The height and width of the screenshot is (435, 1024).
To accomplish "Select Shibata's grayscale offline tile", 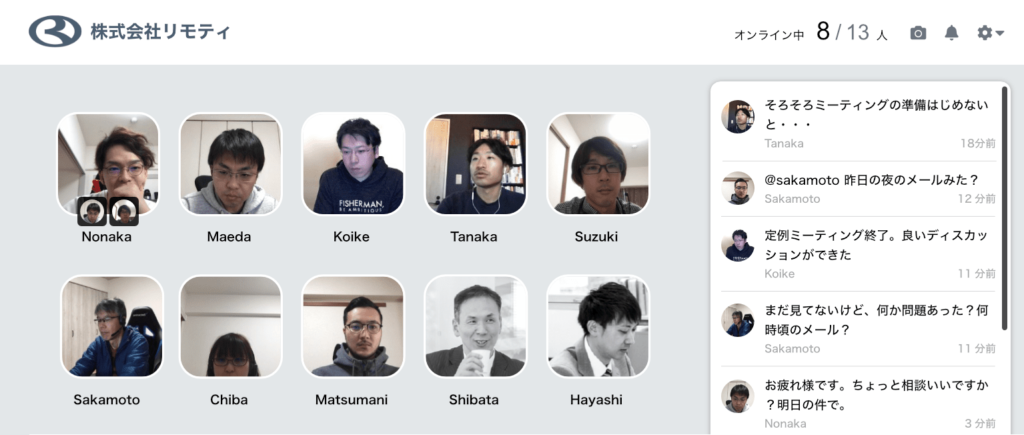I will click(475, 326).
